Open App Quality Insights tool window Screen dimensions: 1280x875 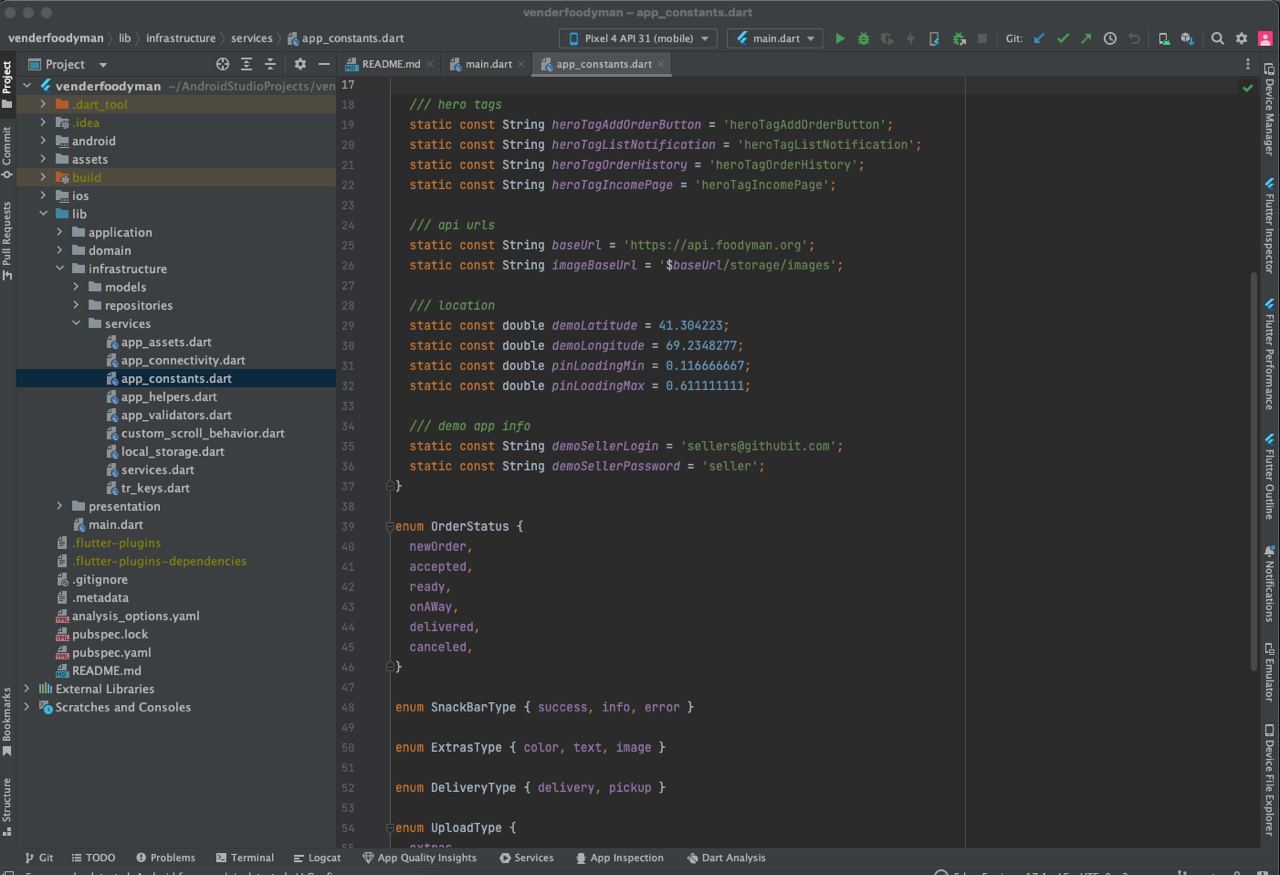pyautogui.click(x=420, y=857)
